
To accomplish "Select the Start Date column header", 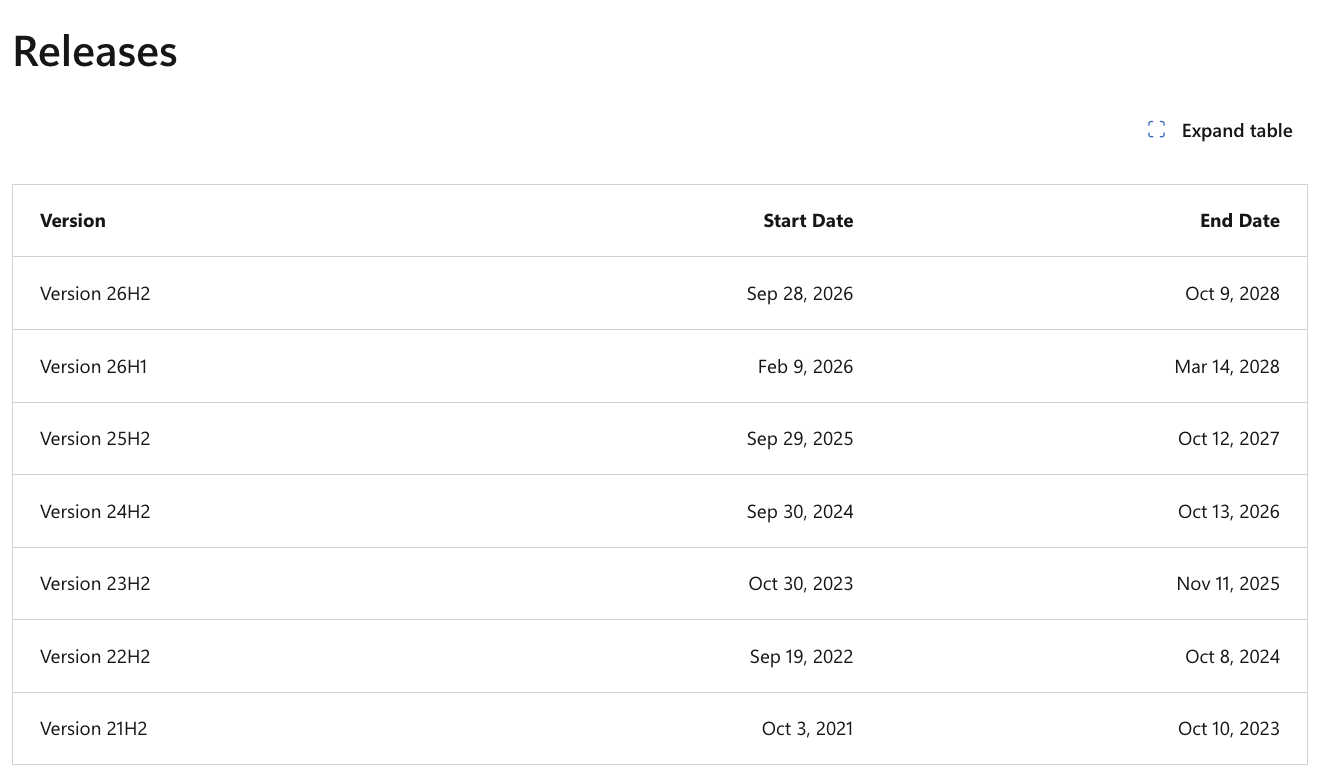I will tap(808, 221).
